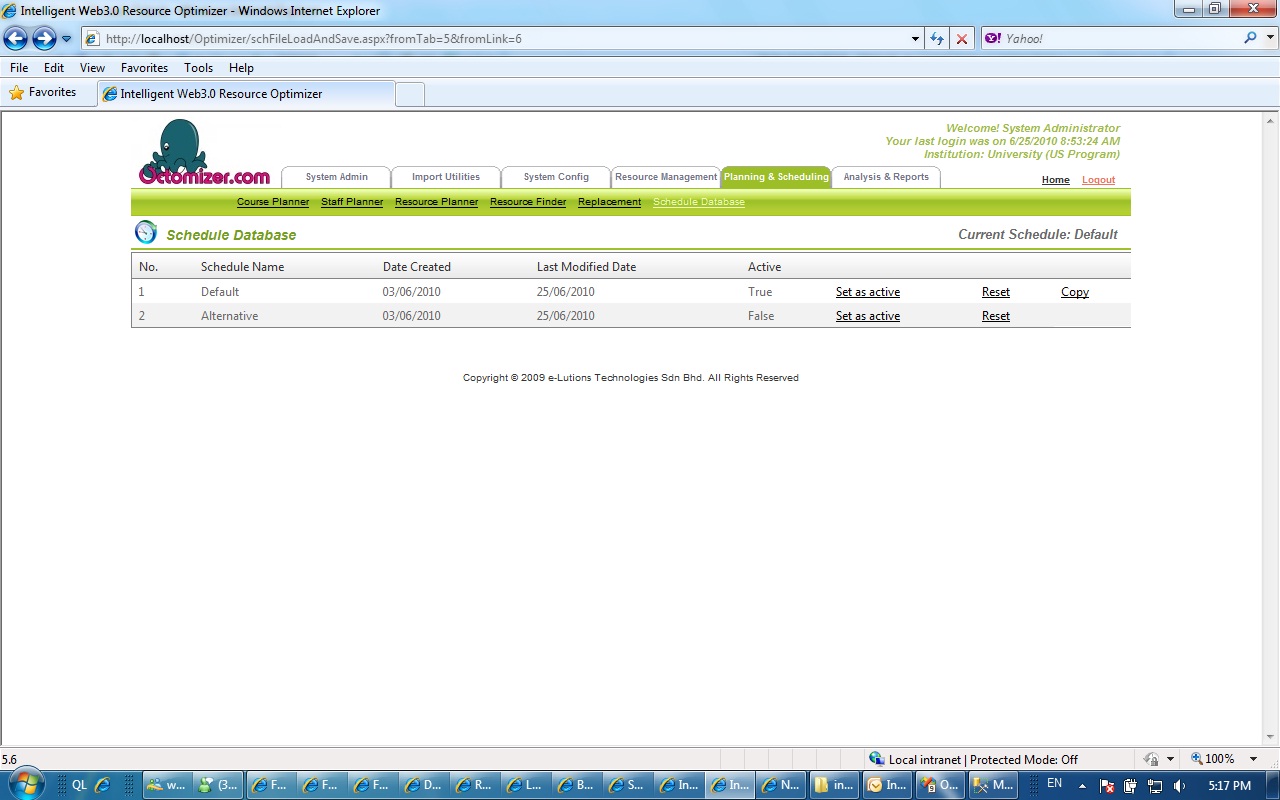Click the "False" active value
This screenshot has height=800, width=1280.
click(x=761, y=316)
